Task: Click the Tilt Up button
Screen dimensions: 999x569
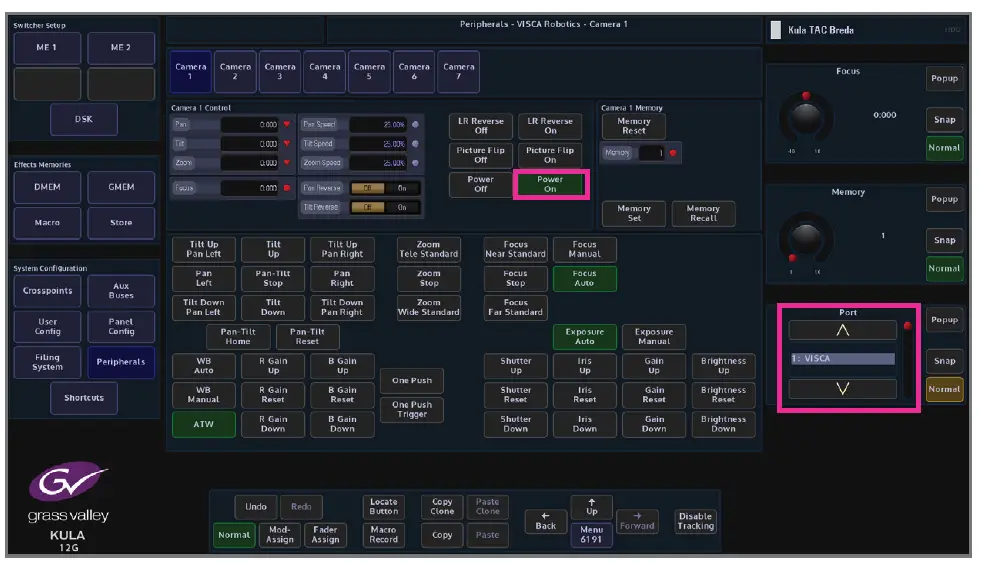Action: [273, 249]
